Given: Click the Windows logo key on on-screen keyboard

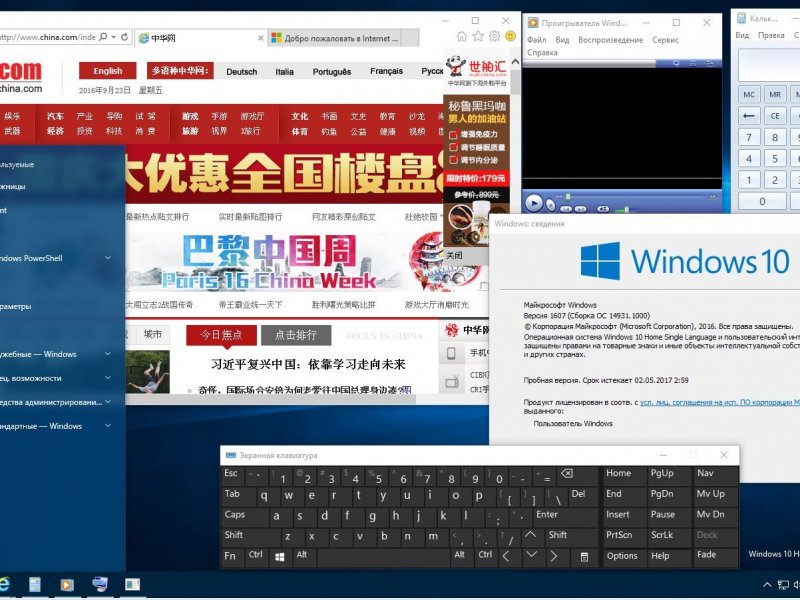Looking at the screenshot, I should pos(280,557).
